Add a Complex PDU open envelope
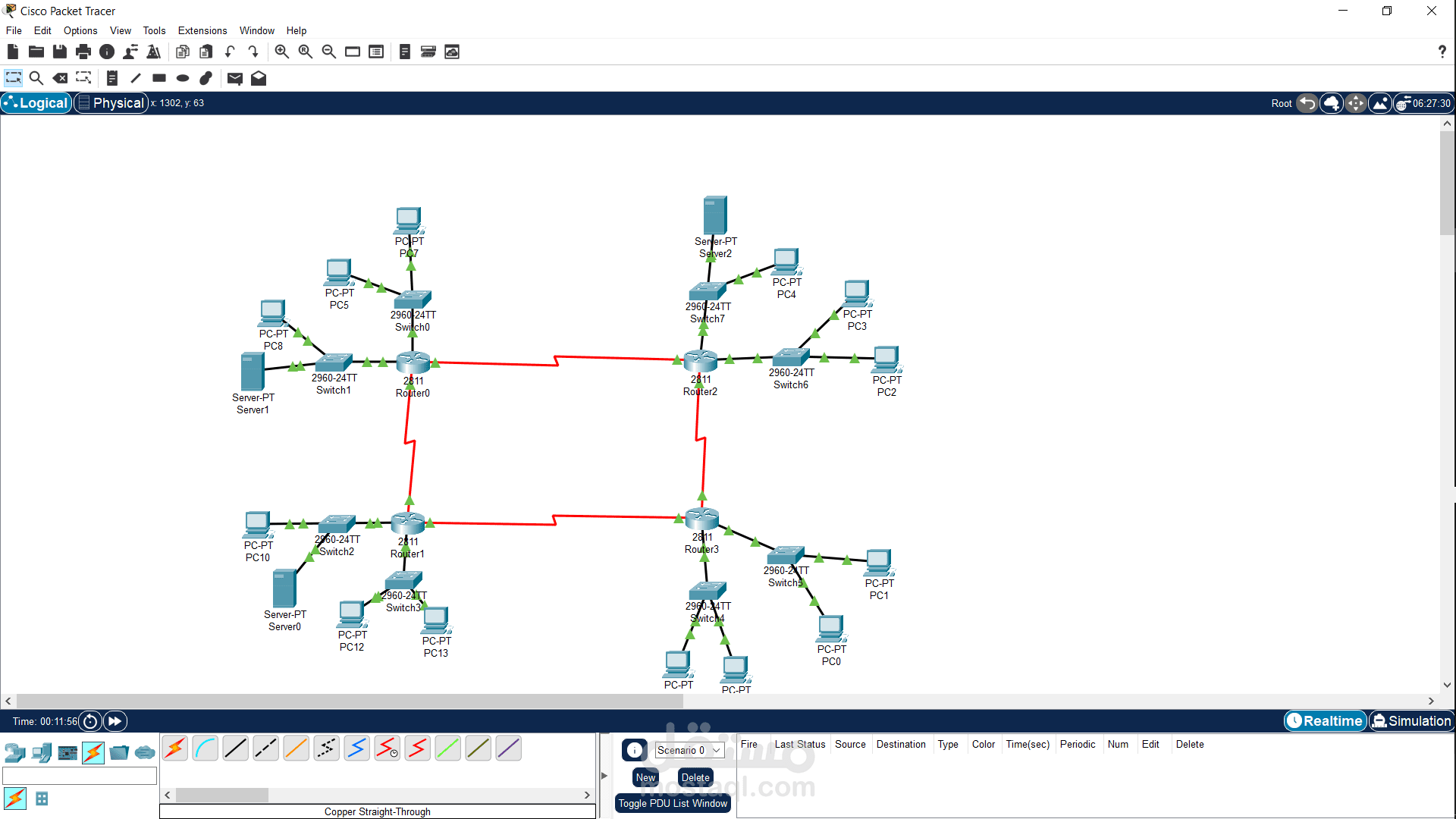The height and width of the screenshot is (819, 1456). (x=259, y=78)
